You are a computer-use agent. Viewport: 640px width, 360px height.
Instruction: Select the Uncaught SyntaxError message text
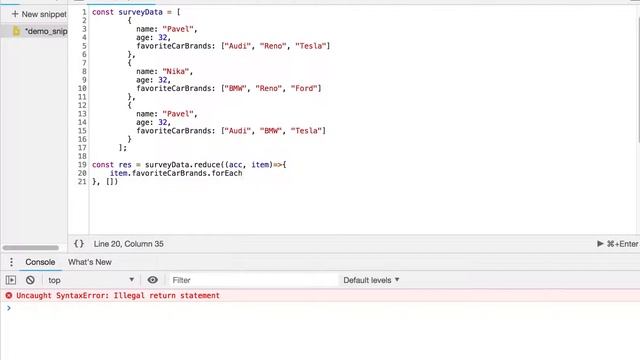tap(118, 295)
